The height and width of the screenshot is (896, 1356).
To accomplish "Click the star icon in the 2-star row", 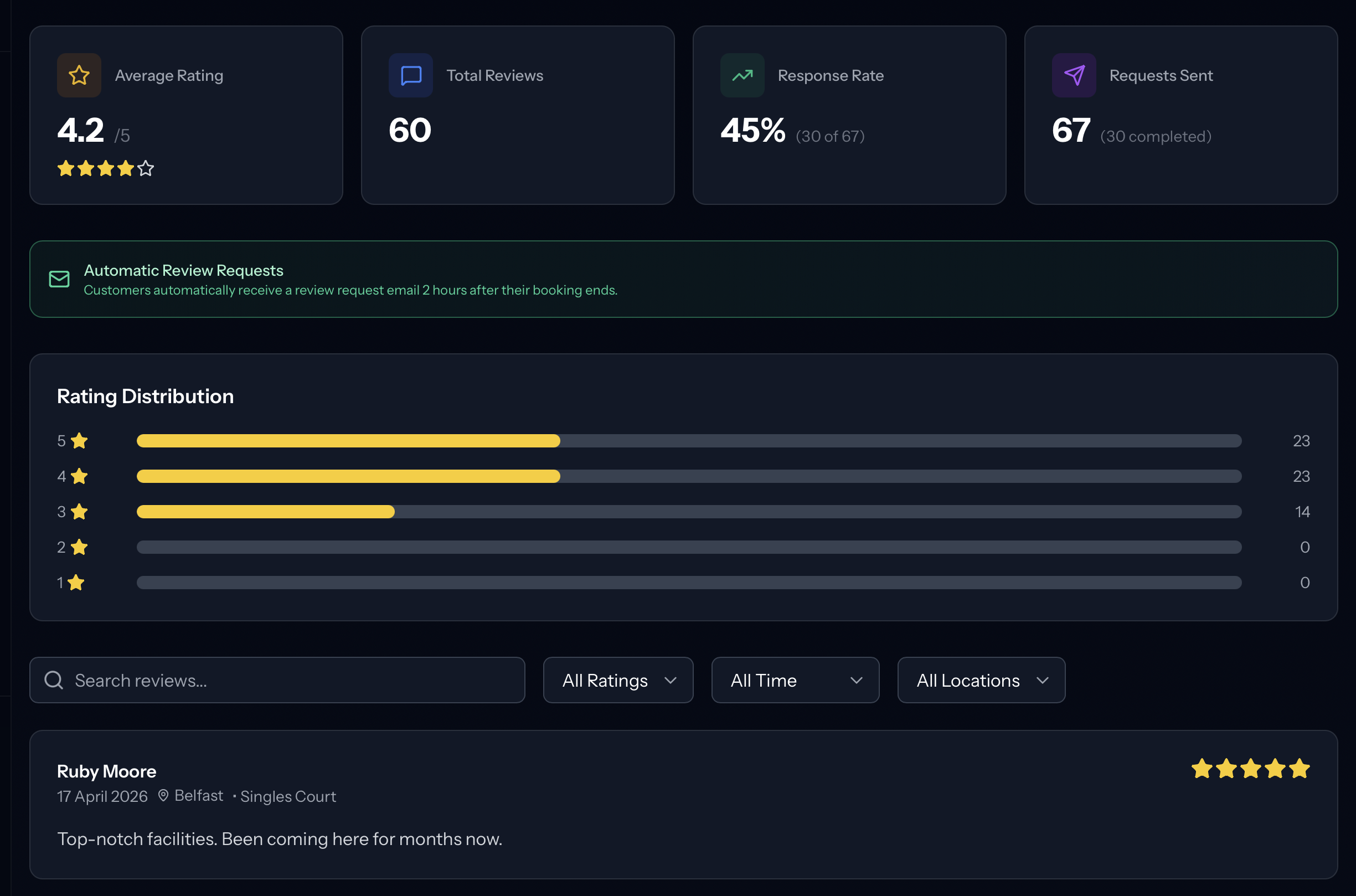I will point(79,547).
